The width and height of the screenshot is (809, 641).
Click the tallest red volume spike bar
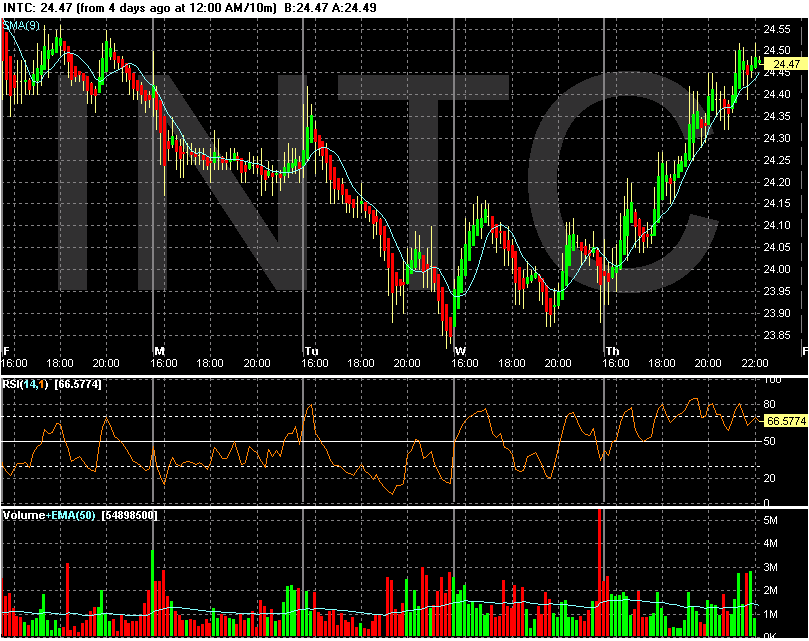click(x=600, y=572)
